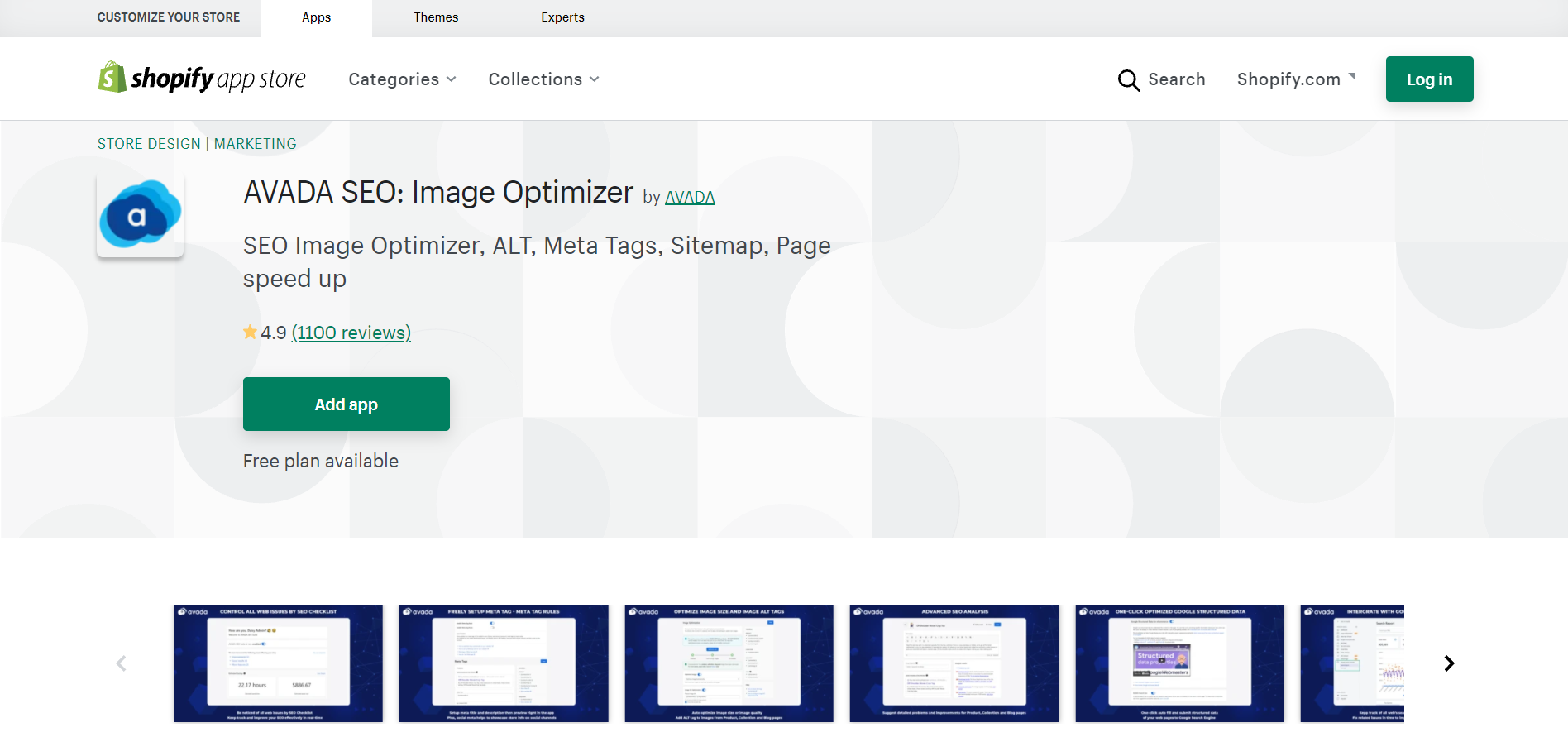Open the Advanced SEO Analysis screenshot thumbnail
Screen dimensions: 1568x737
[x=954, y=663]
